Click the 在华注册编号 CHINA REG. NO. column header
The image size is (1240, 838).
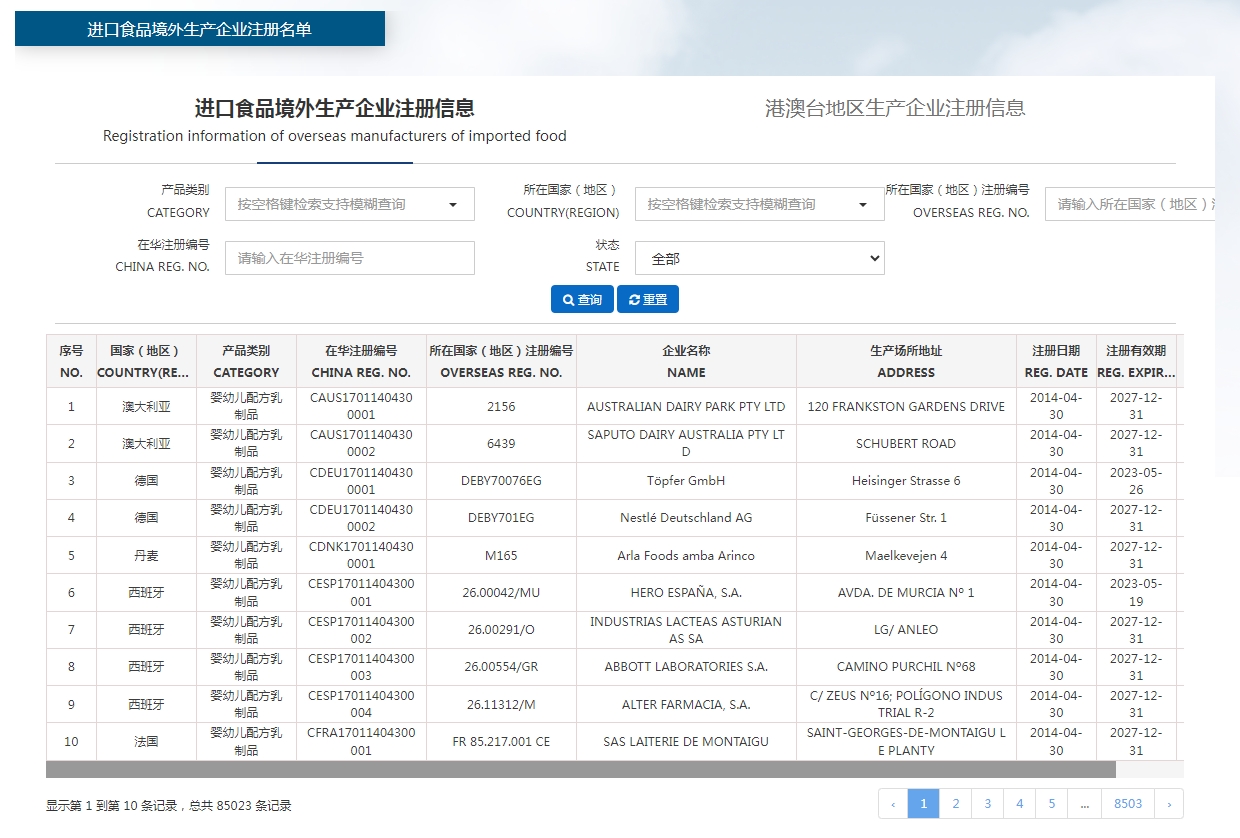(x=361, y=362)
